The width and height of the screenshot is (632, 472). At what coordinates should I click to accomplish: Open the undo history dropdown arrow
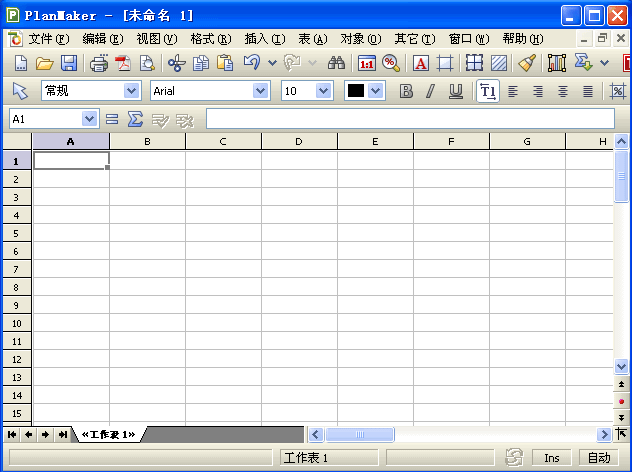point(272,63)
